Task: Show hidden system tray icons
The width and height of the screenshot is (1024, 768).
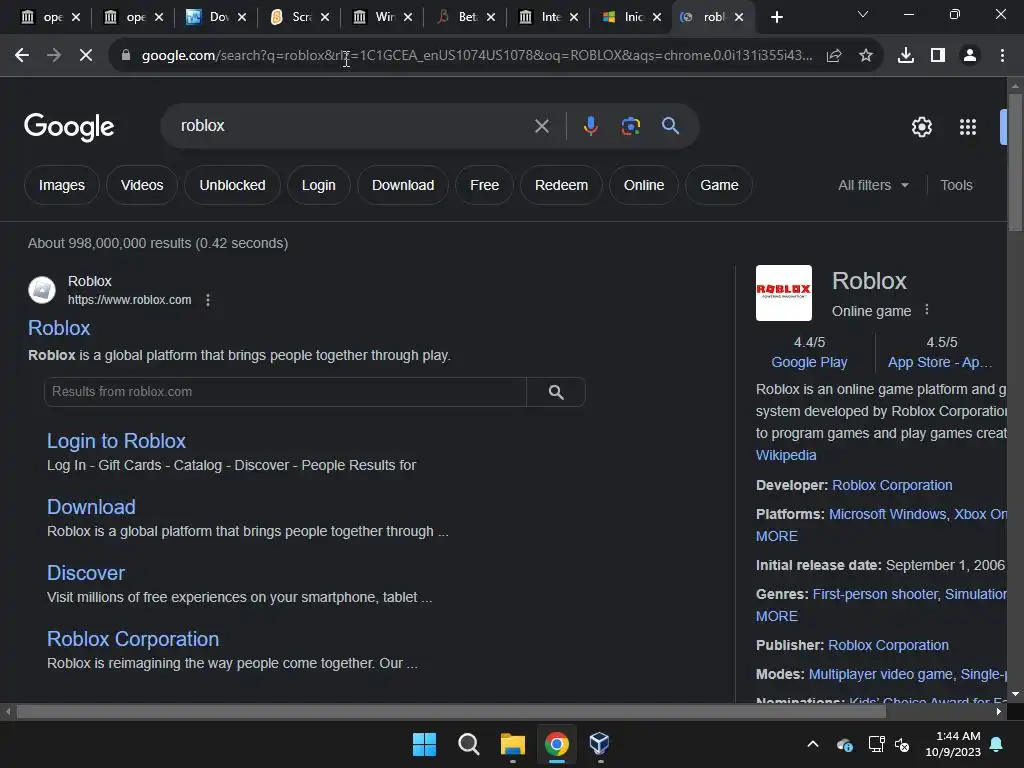Action: point(813,744)
